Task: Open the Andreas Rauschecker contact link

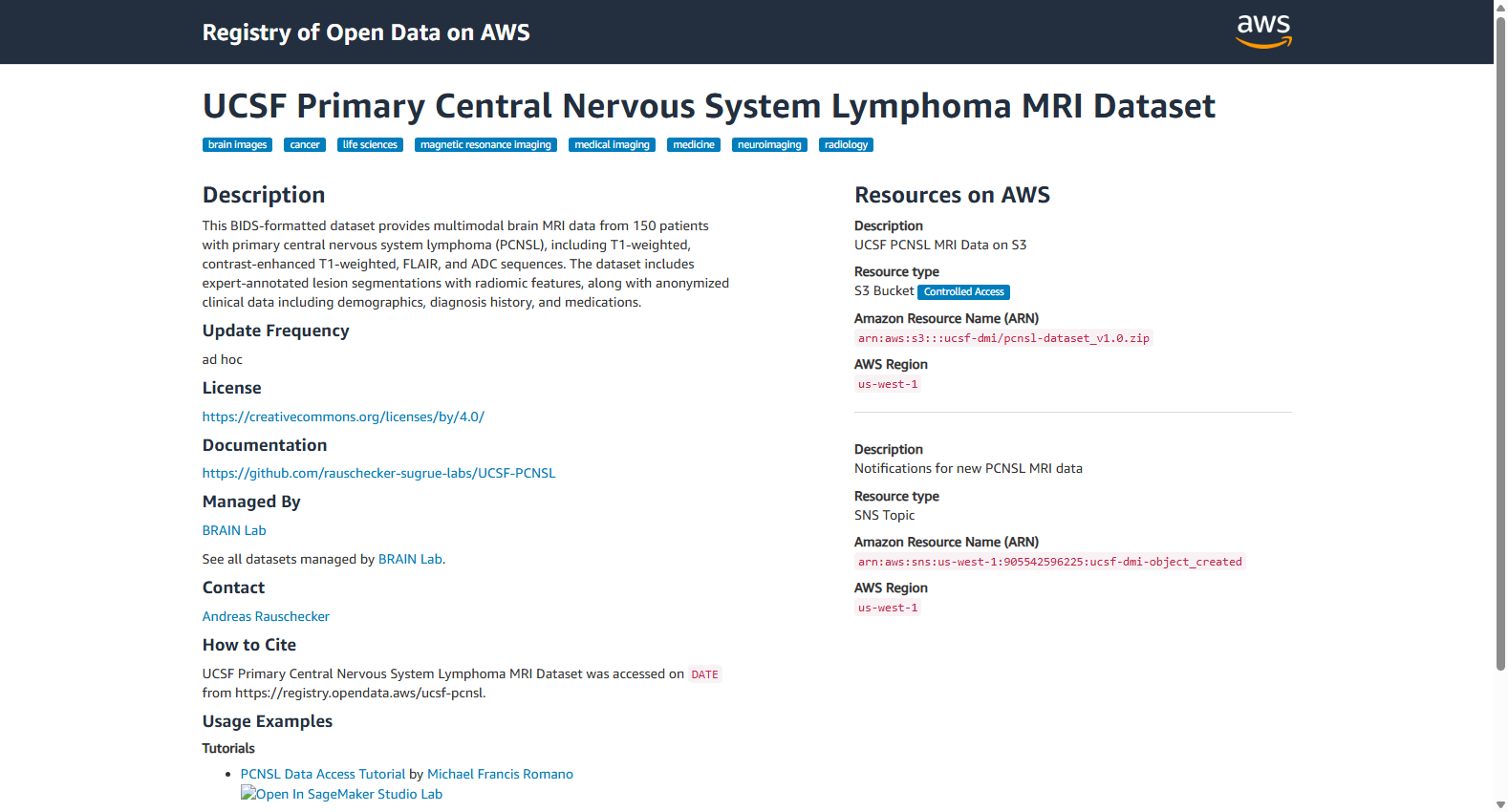Action: click(x=266, y=616)
